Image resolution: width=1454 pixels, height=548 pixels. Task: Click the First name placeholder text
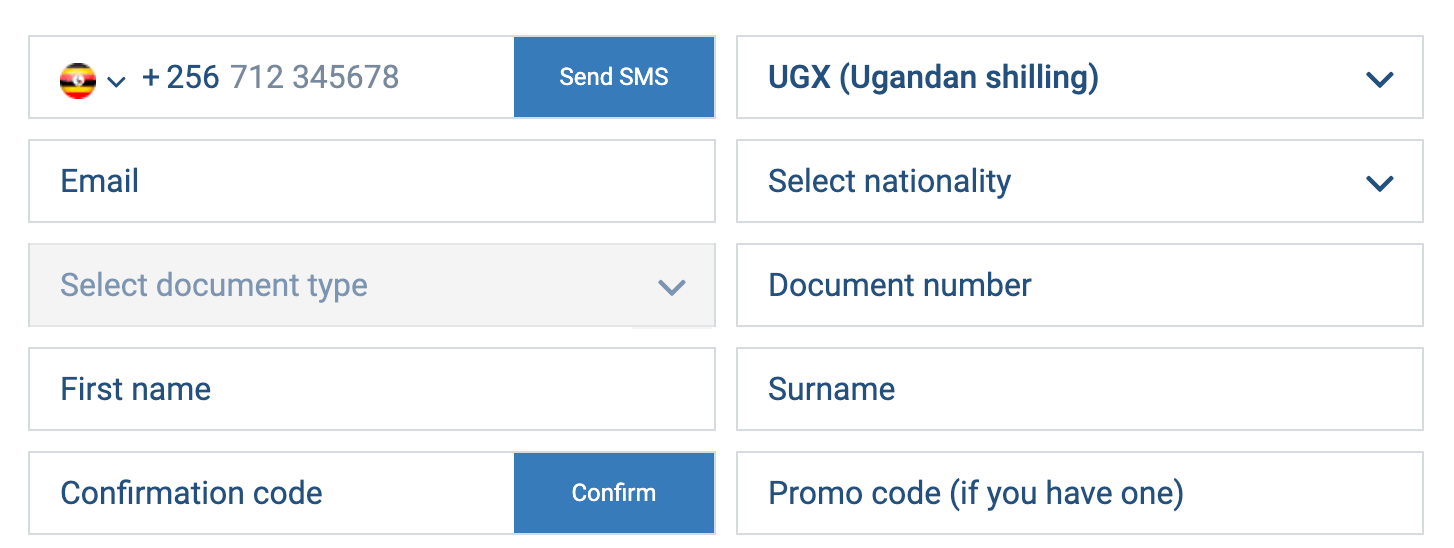tap(136, 389)
